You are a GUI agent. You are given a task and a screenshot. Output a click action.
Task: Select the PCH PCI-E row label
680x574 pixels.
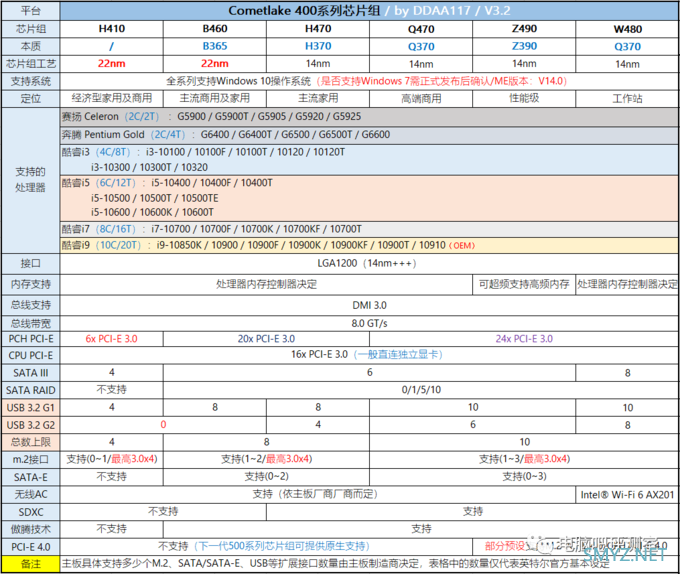(x=30, y=339)
